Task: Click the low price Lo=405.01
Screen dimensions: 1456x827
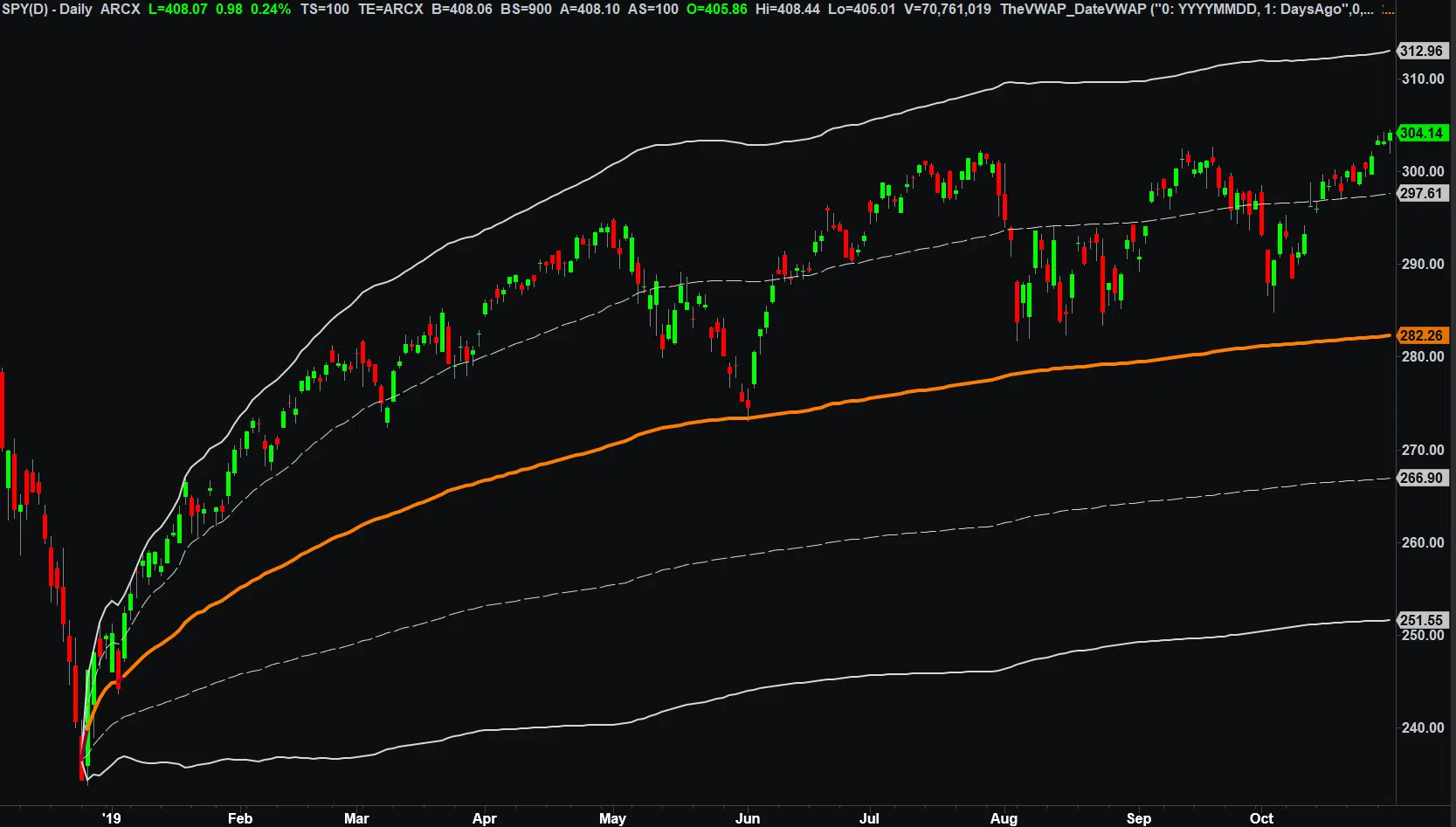Action: point(862,9)
